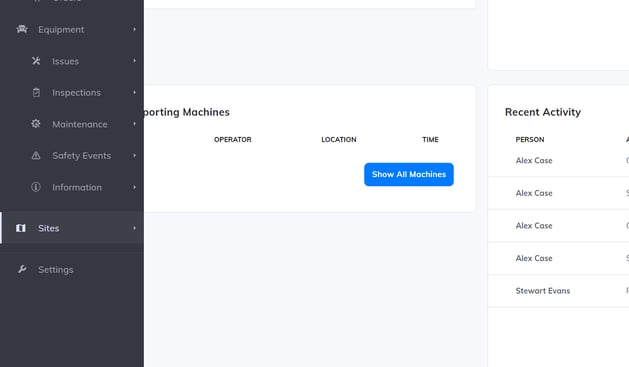The height and width of the screenshot is (367, 629).
Task: Click the Inspections clipboard icon
Action: (36, 93)
